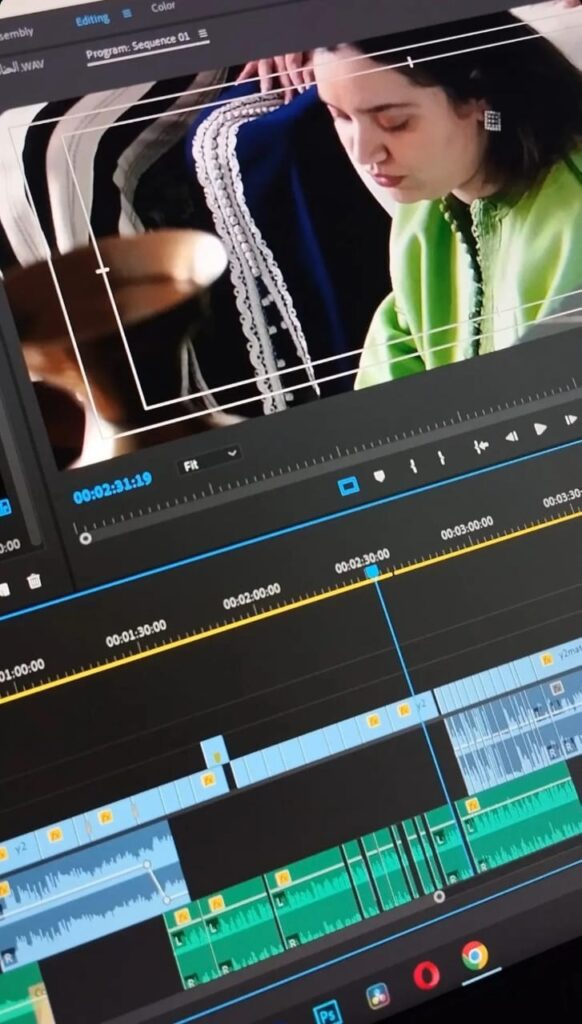Click the audio keyframe on the blue clip

click(x=148, y=864)
